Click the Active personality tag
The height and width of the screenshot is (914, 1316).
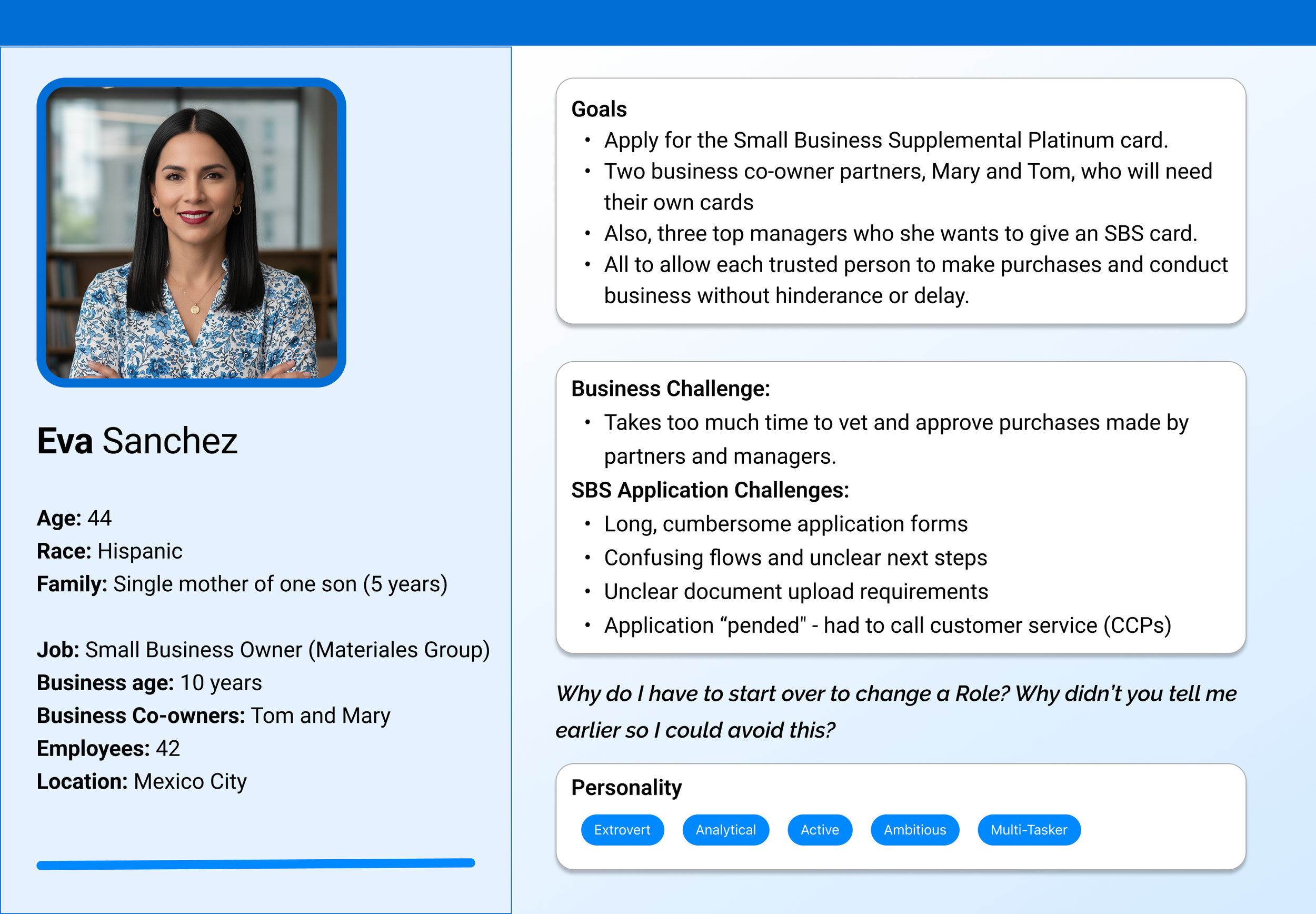pos(819,829)
